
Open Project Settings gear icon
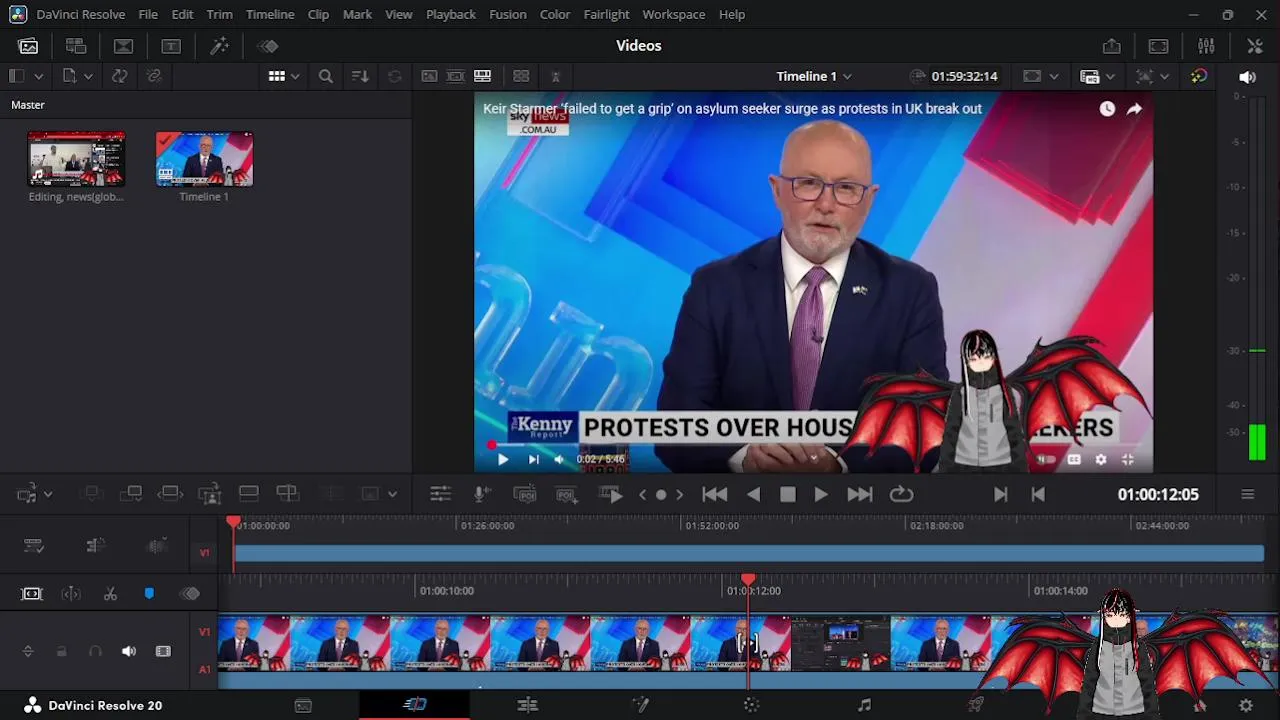pyautogui.click(x=1246, y=705)
